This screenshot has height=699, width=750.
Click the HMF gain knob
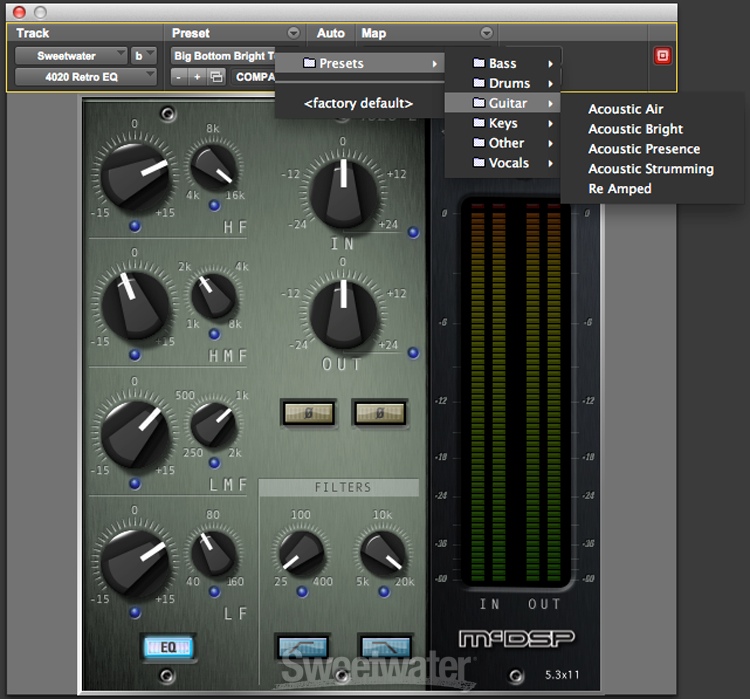pos(135,305)
